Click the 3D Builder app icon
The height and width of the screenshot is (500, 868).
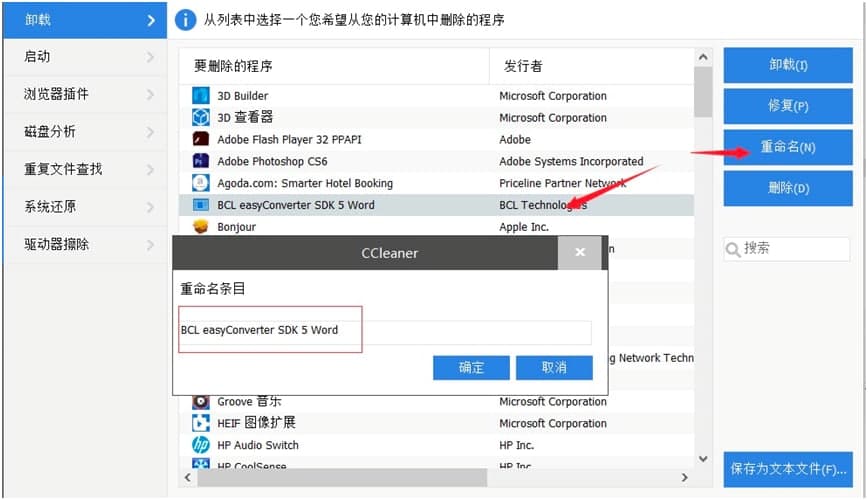200,96
